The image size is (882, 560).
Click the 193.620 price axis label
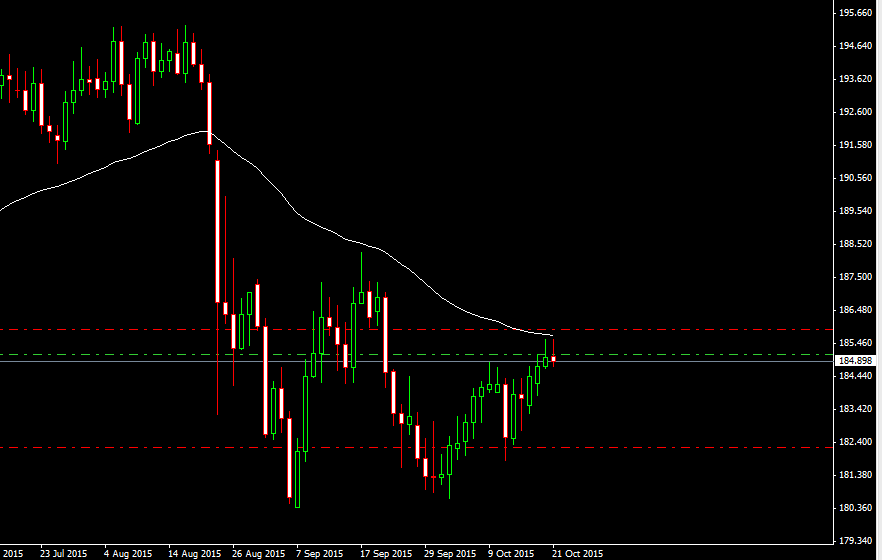tap(855, 79)
